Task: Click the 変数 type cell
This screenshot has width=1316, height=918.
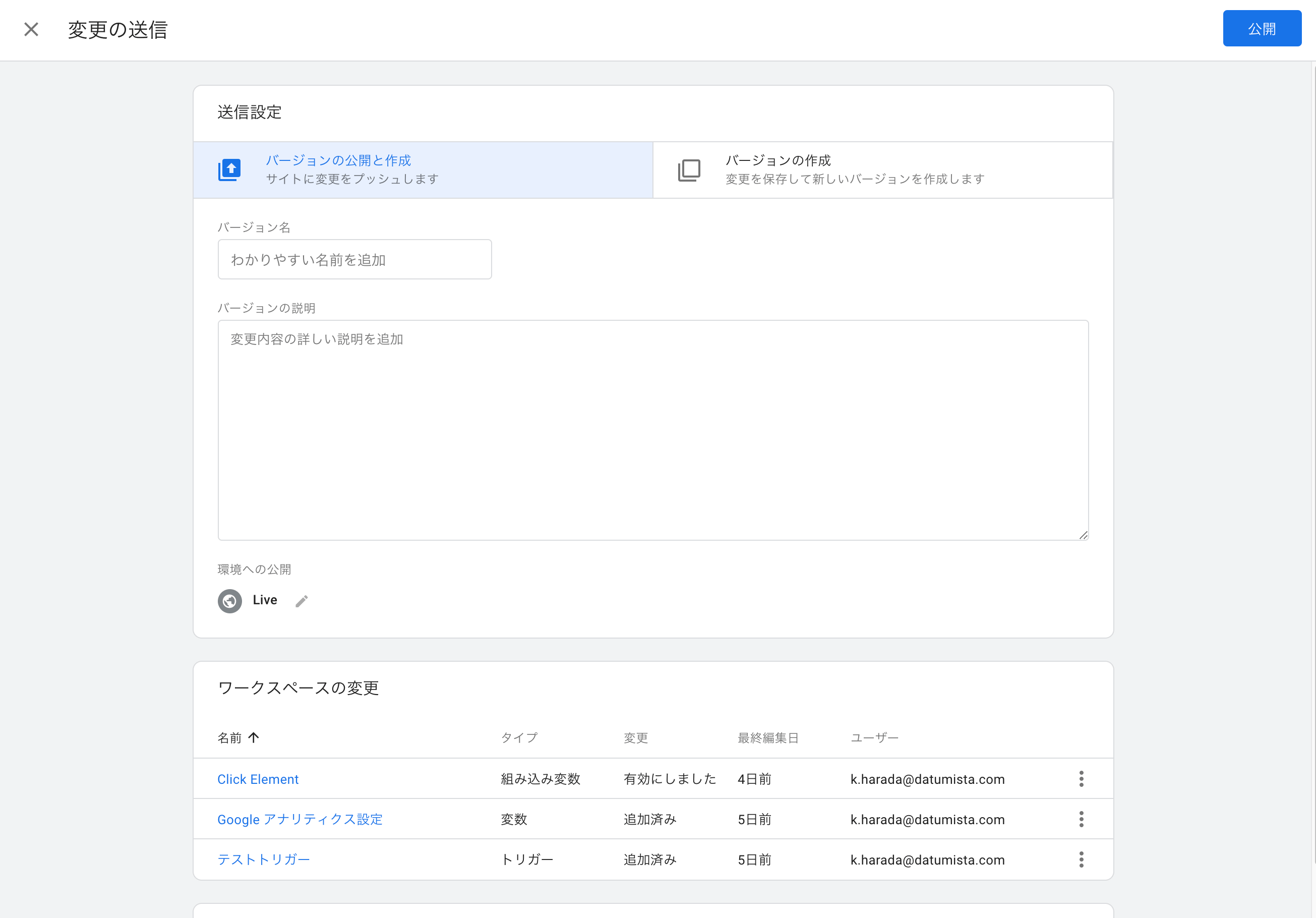Action: pyautogui.click(x=514, y=819)
